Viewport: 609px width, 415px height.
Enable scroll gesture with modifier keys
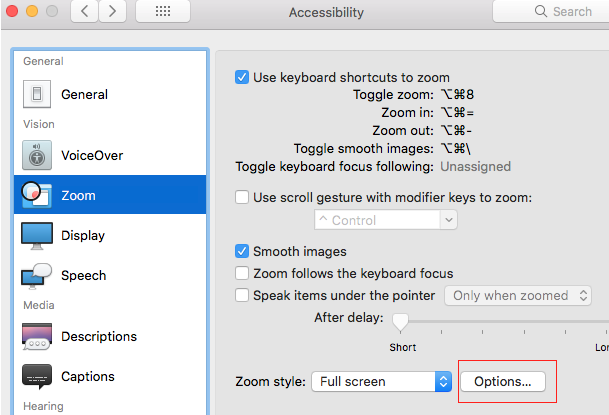241,197
